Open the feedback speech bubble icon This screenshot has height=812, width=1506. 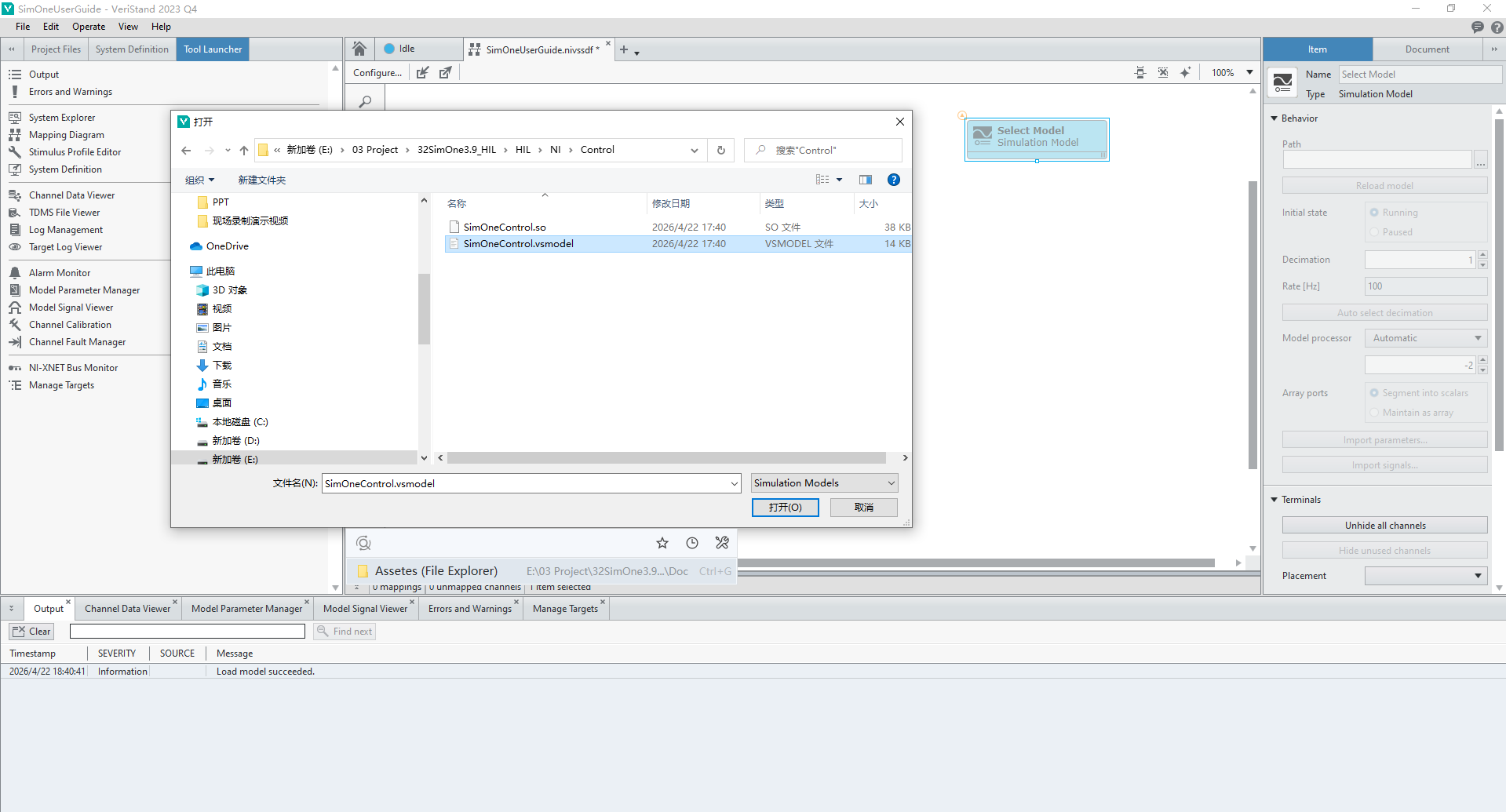(1478, 27)
